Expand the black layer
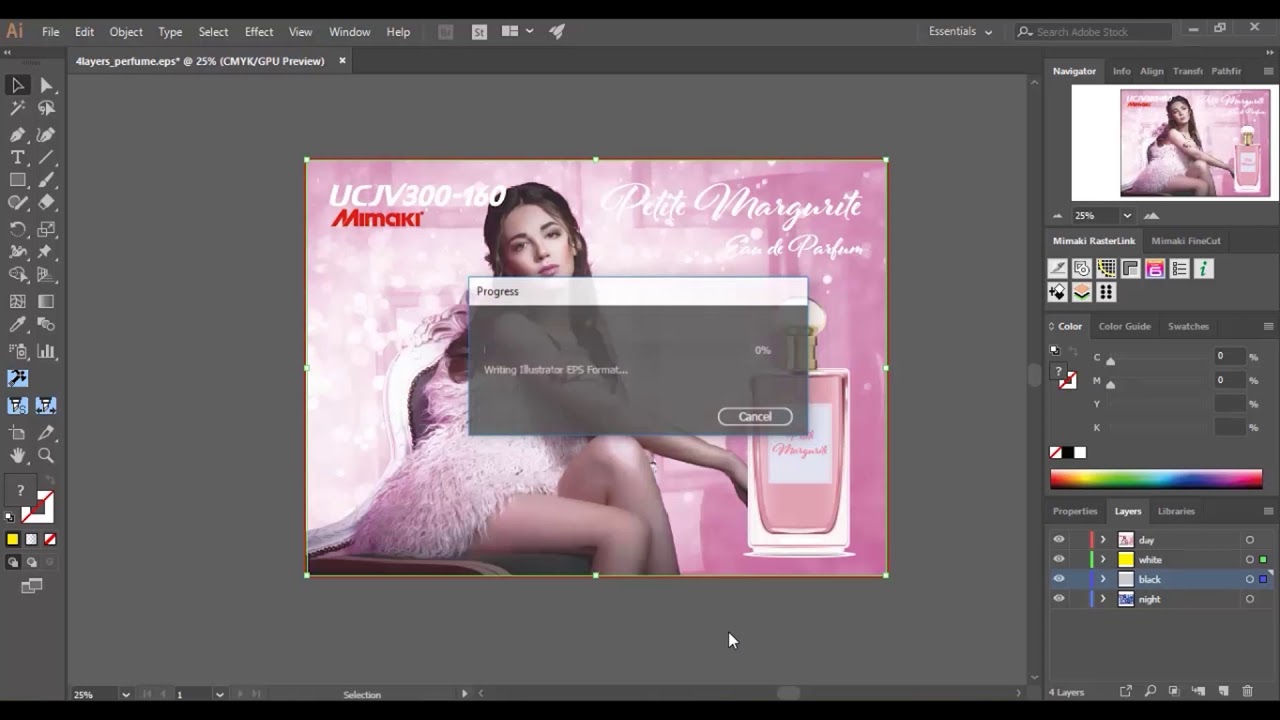This screenshot has height=720, width=1280. 1103,579
